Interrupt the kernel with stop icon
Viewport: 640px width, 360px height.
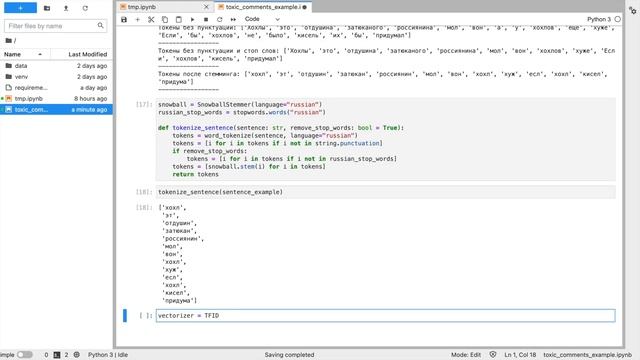(206, 19)
